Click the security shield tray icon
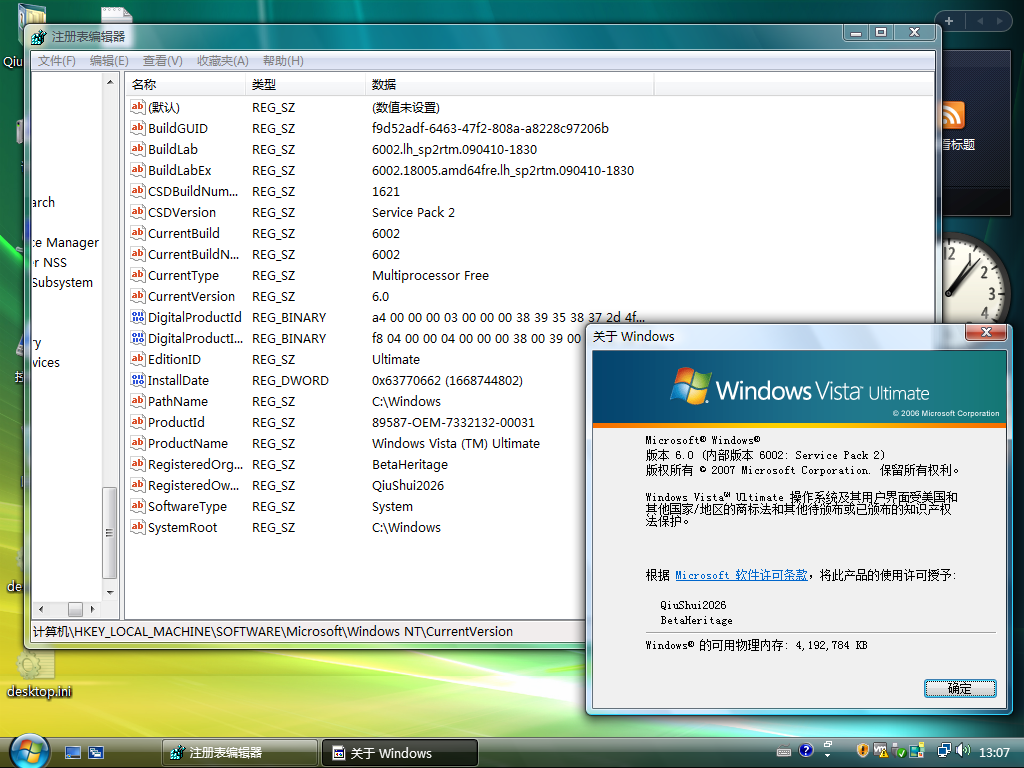The width and height of the screenshot is (1024, 768). tap(862, 751)
